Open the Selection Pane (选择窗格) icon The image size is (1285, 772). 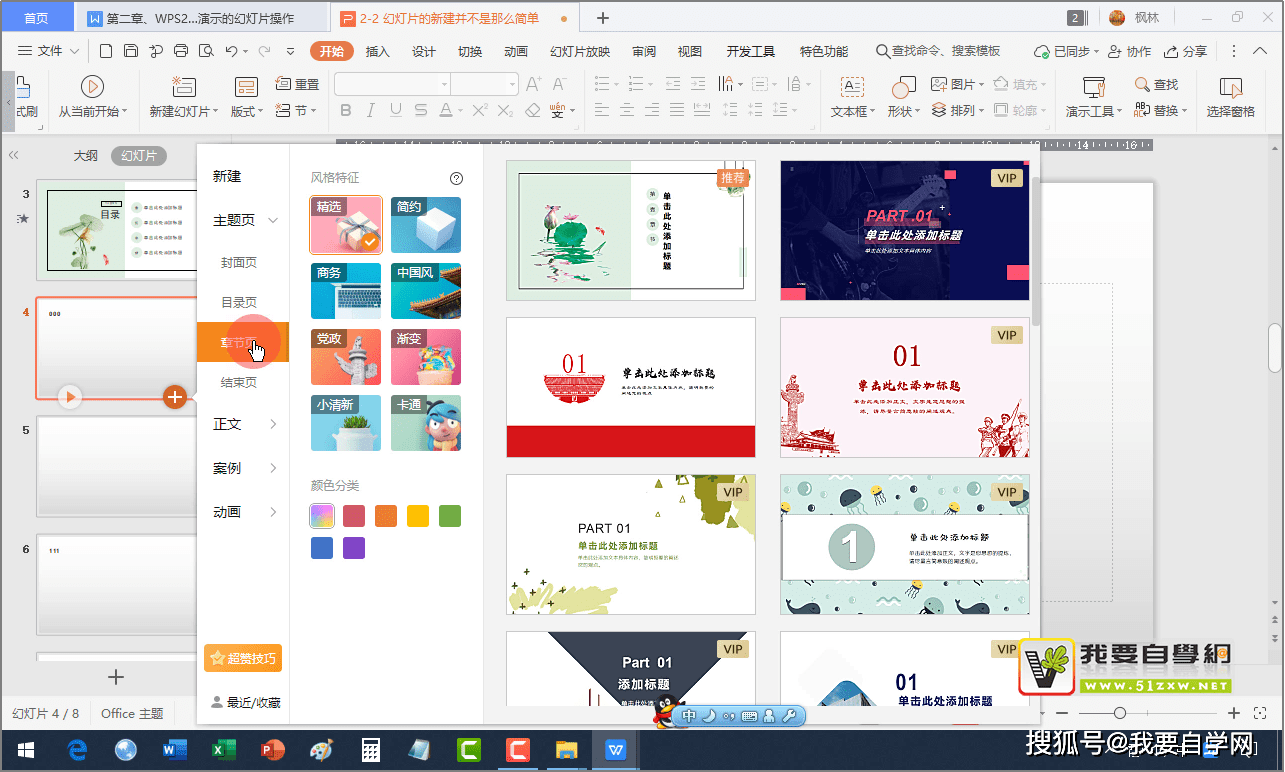(1231, 87)
